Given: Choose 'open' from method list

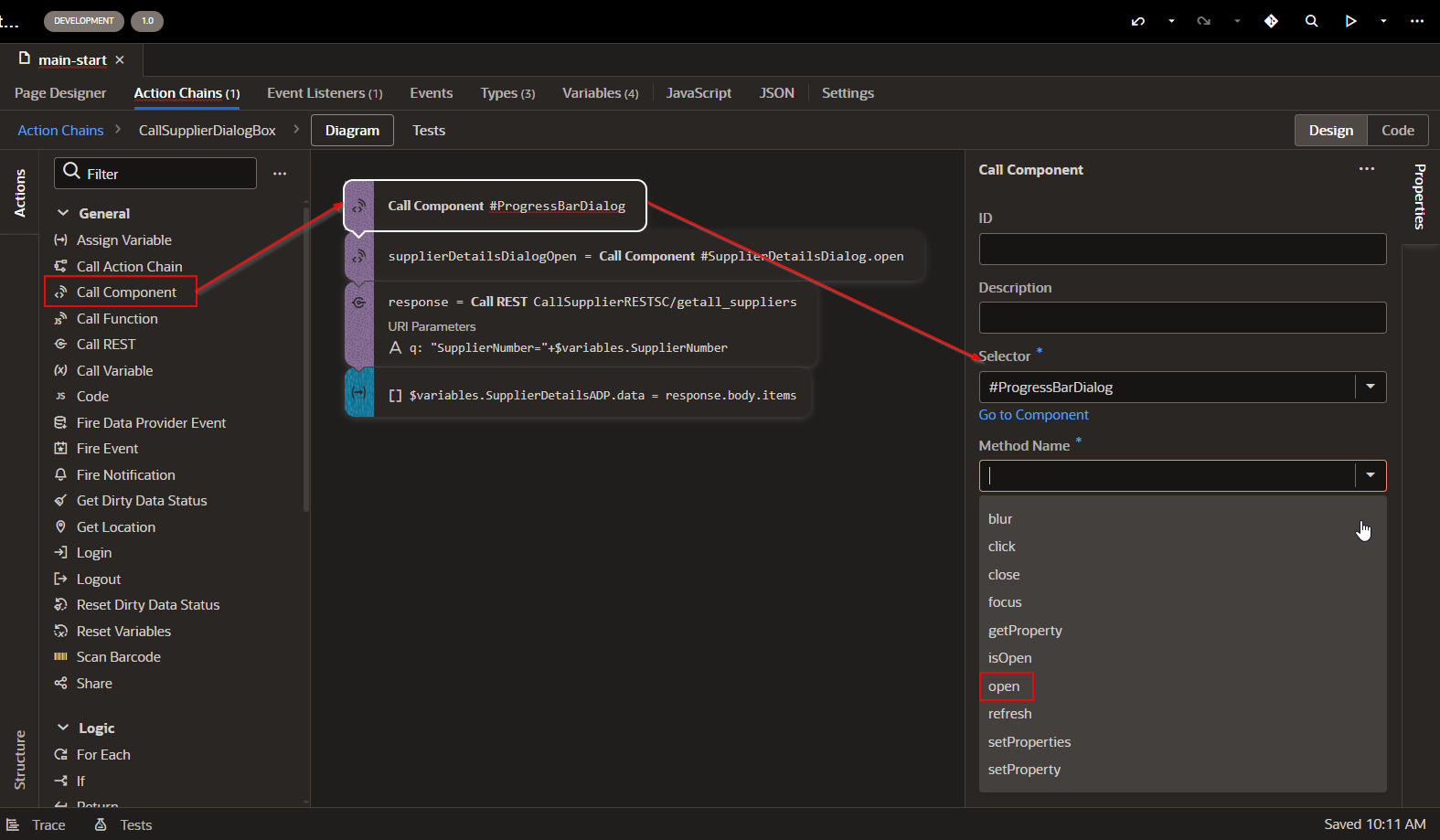Looking at the screenshot, I should tap(1004, 686).
